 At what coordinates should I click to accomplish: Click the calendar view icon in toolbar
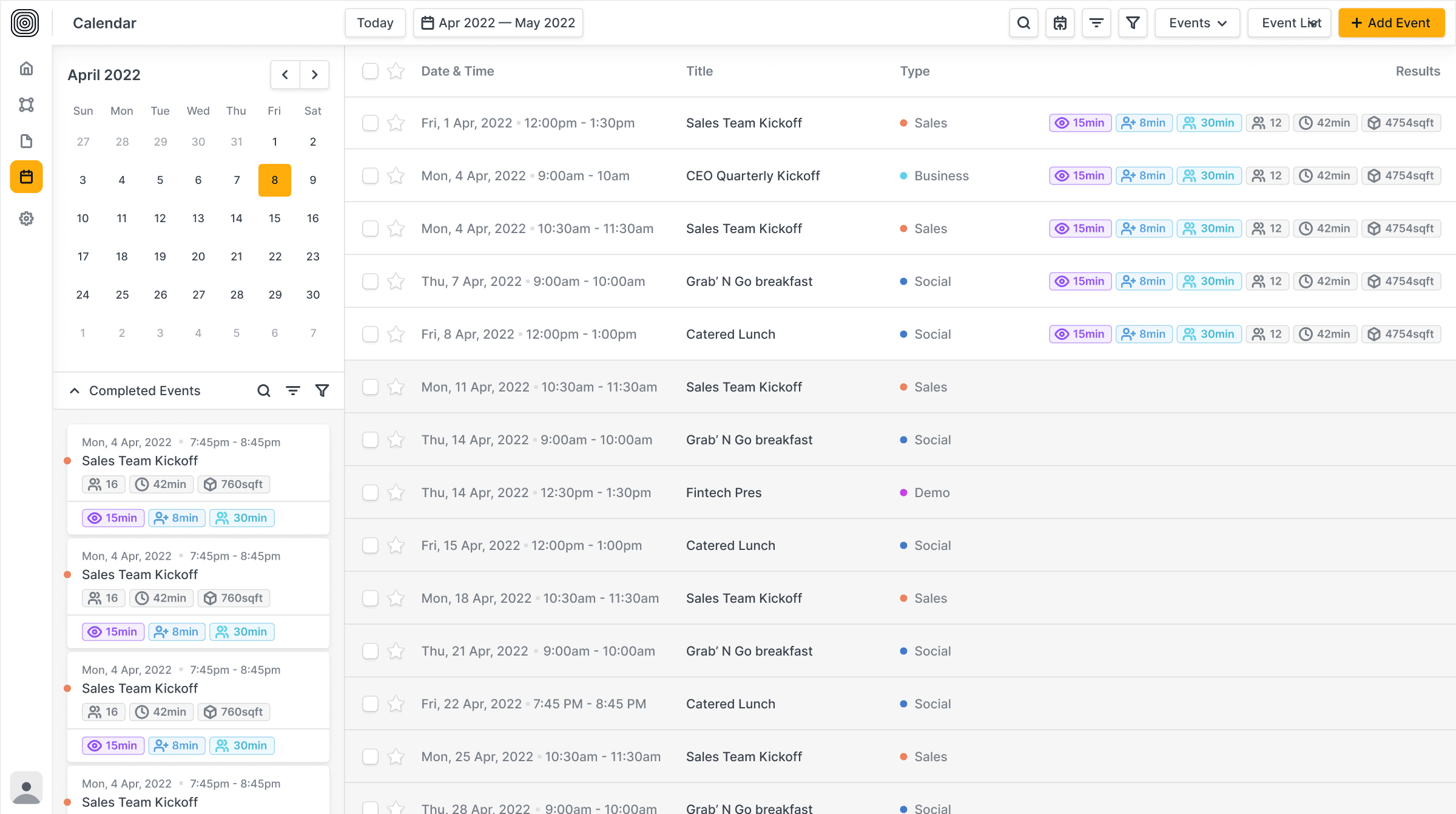coord(1060,23)
